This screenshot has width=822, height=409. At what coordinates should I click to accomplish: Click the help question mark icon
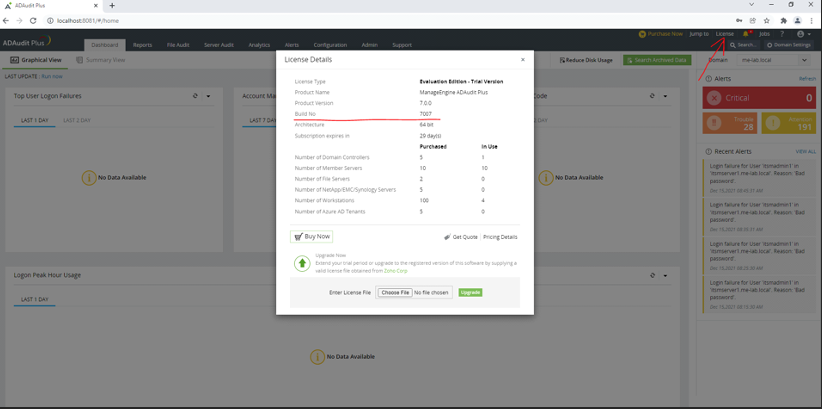pyautogui.click(x=782, y=34)
